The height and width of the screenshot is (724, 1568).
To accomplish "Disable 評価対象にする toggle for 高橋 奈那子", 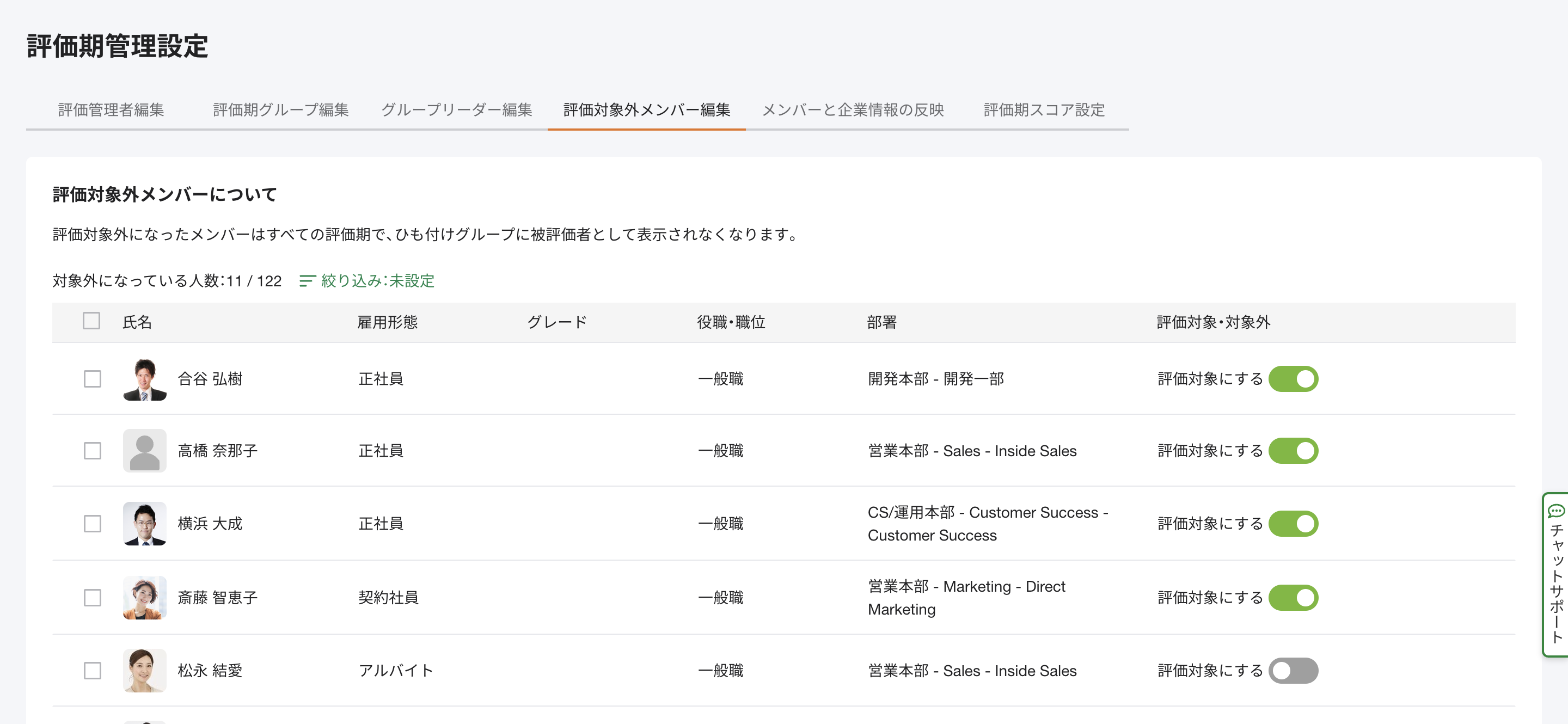I will (x=1293, y=451).
